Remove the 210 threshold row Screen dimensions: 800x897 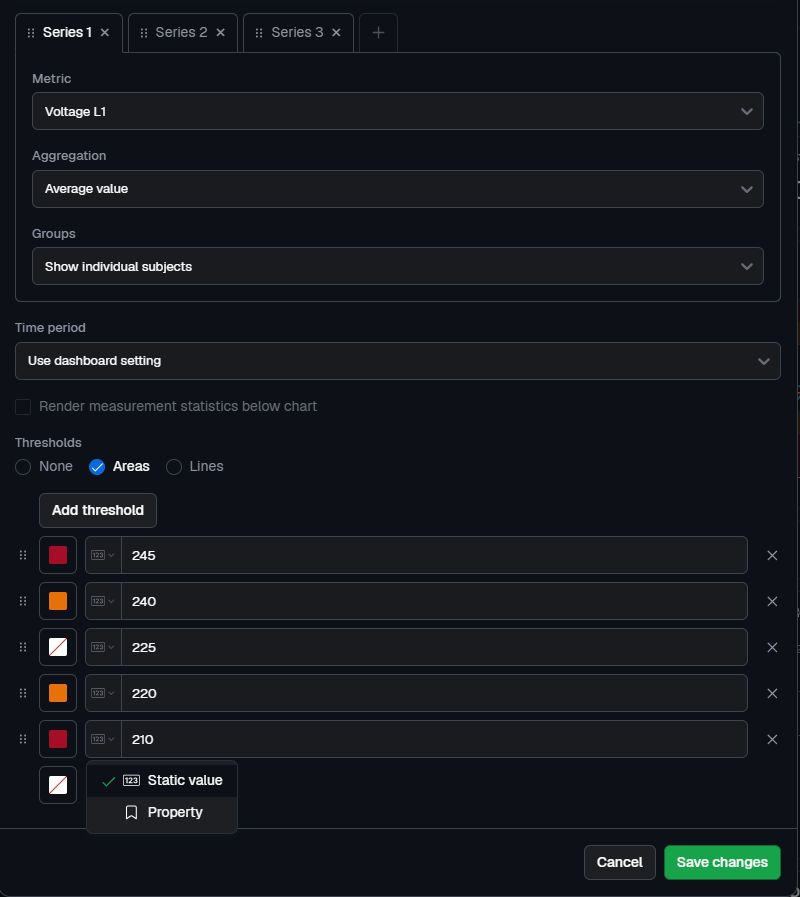772,739
